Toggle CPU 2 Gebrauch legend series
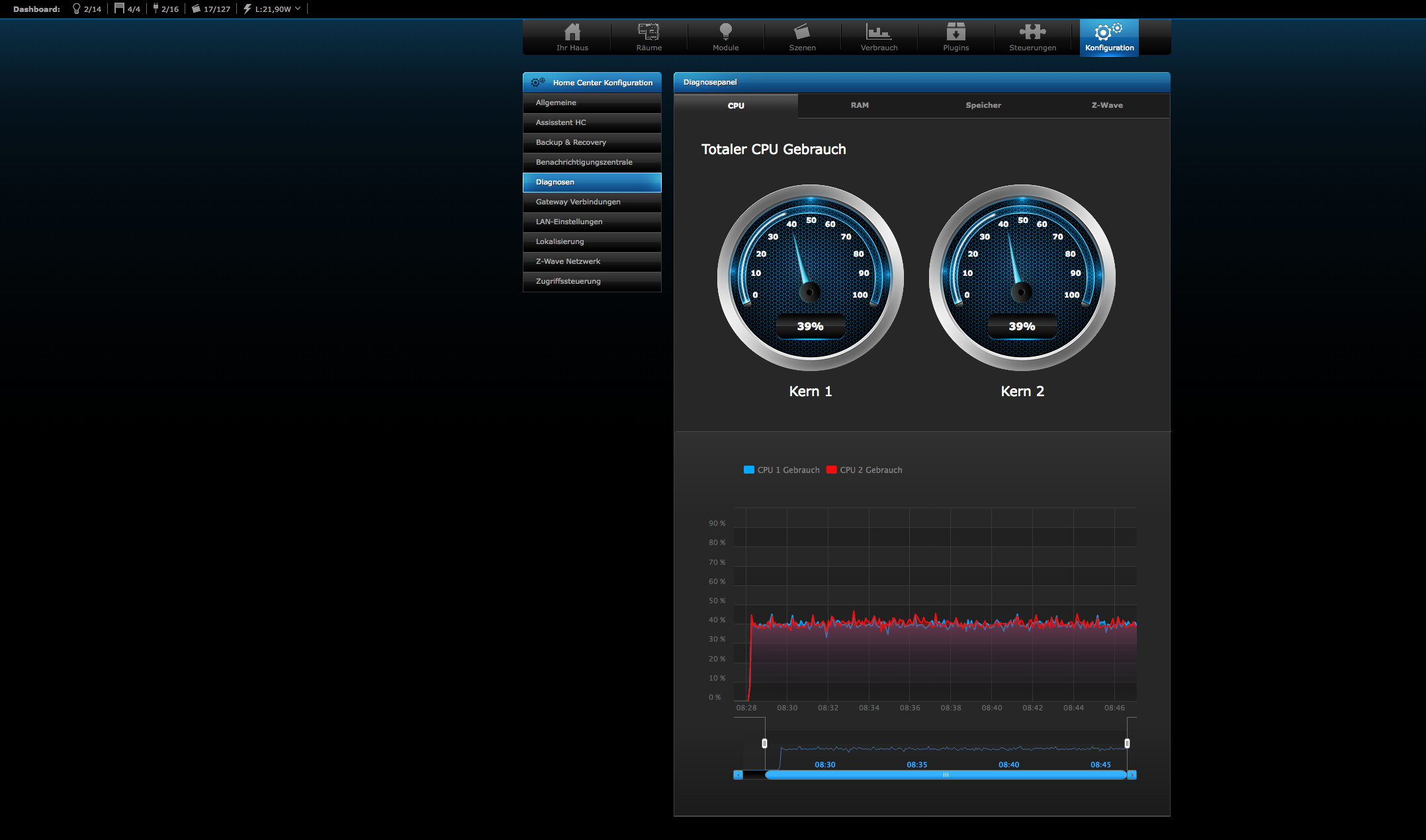Screen dimensions: 1426x840 pyautogui.click(x=864, y=470)
